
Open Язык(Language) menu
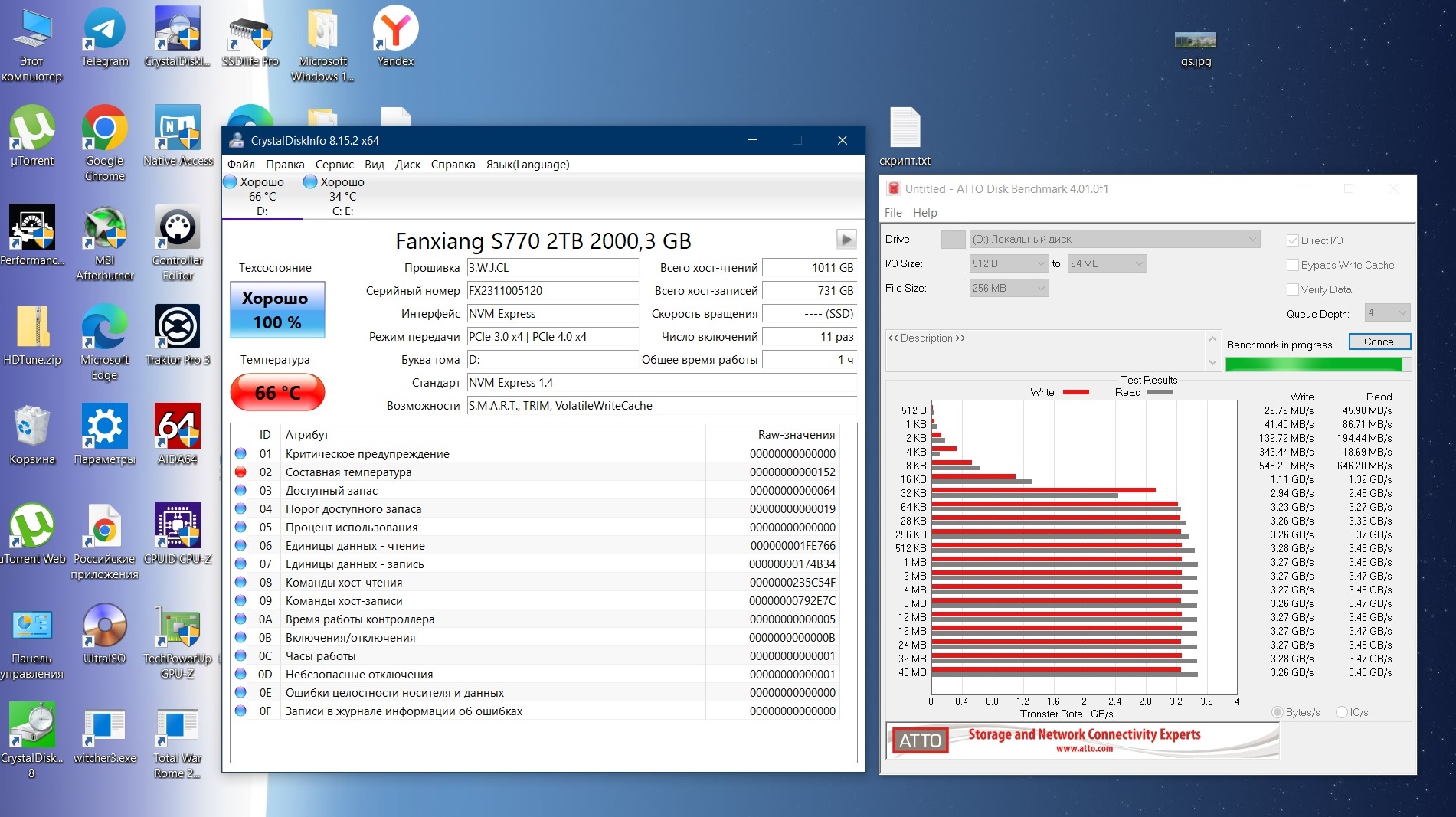pos(528,165)
